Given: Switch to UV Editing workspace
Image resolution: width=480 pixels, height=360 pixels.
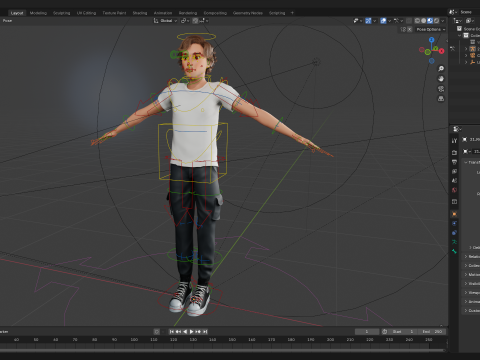Looking at the screenshot, I should (x=86, y=13).
